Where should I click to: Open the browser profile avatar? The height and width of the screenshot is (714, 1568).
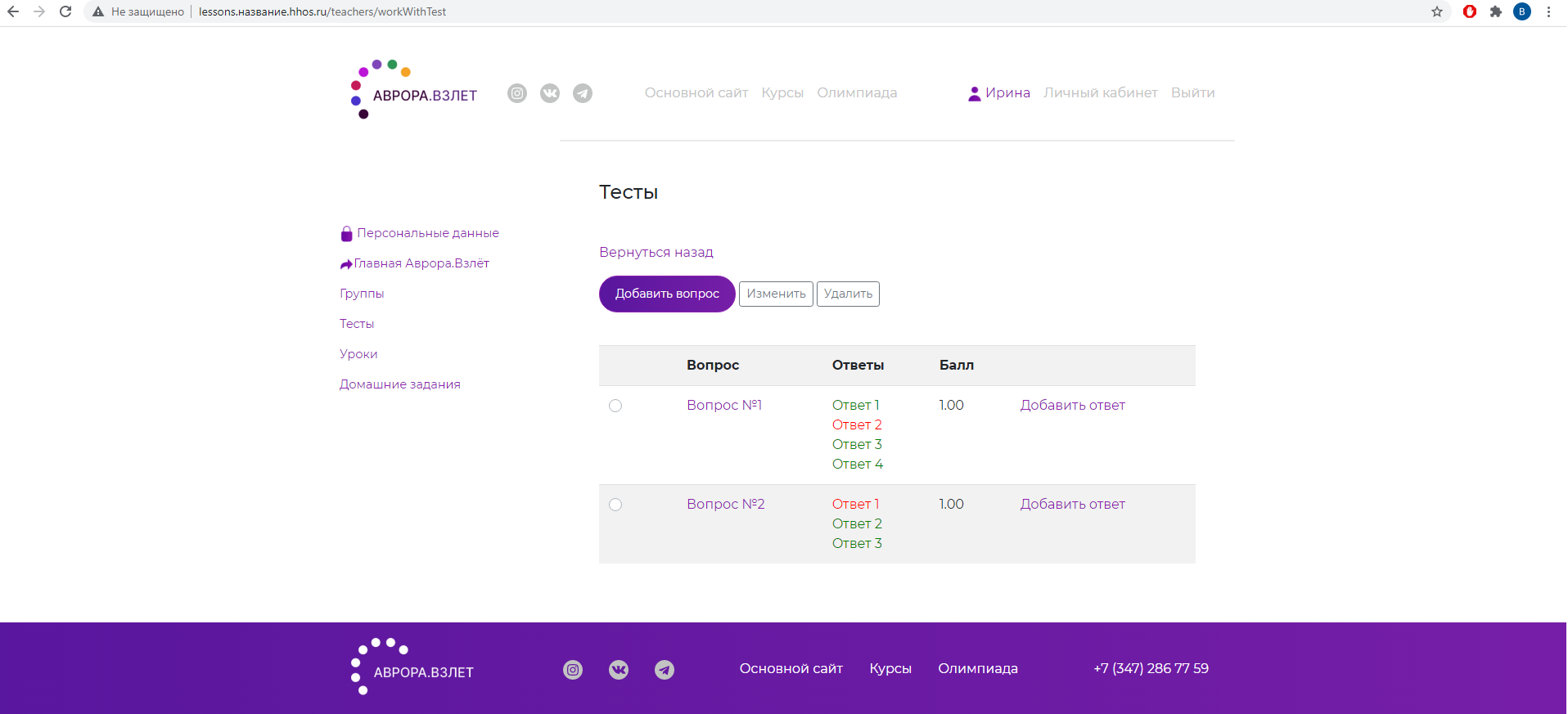[1522, 11]
